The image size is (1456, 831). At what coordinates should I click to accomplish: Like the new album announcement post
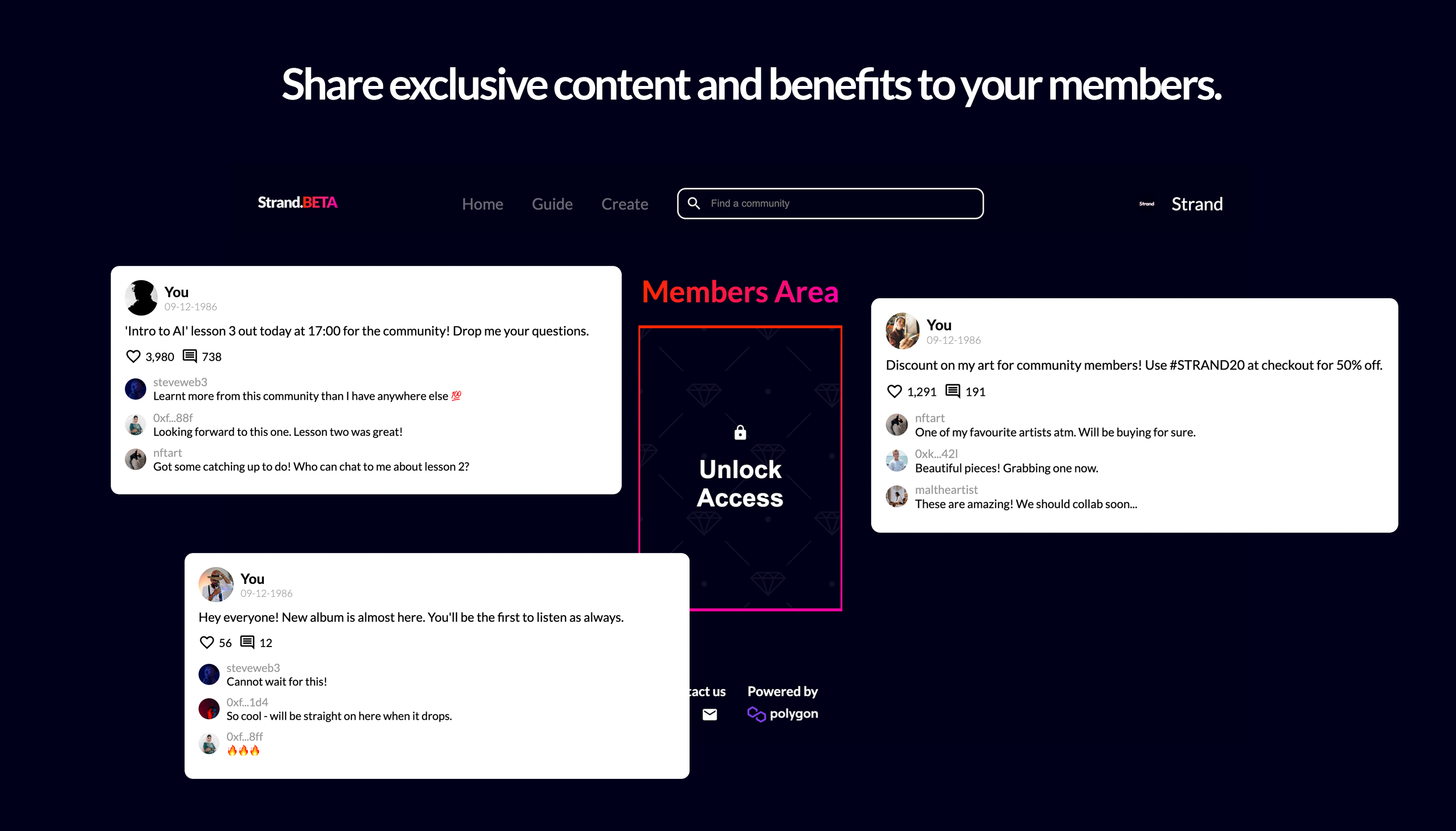[207, 642]
